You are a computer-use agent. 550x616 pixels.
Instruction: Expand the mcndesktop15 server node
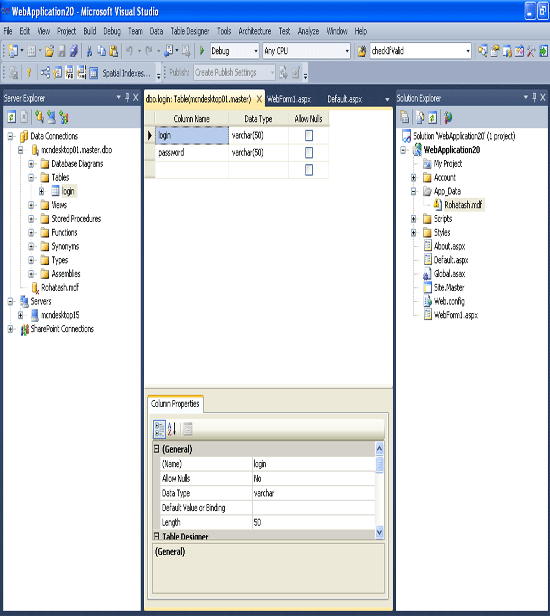[21, 315]
